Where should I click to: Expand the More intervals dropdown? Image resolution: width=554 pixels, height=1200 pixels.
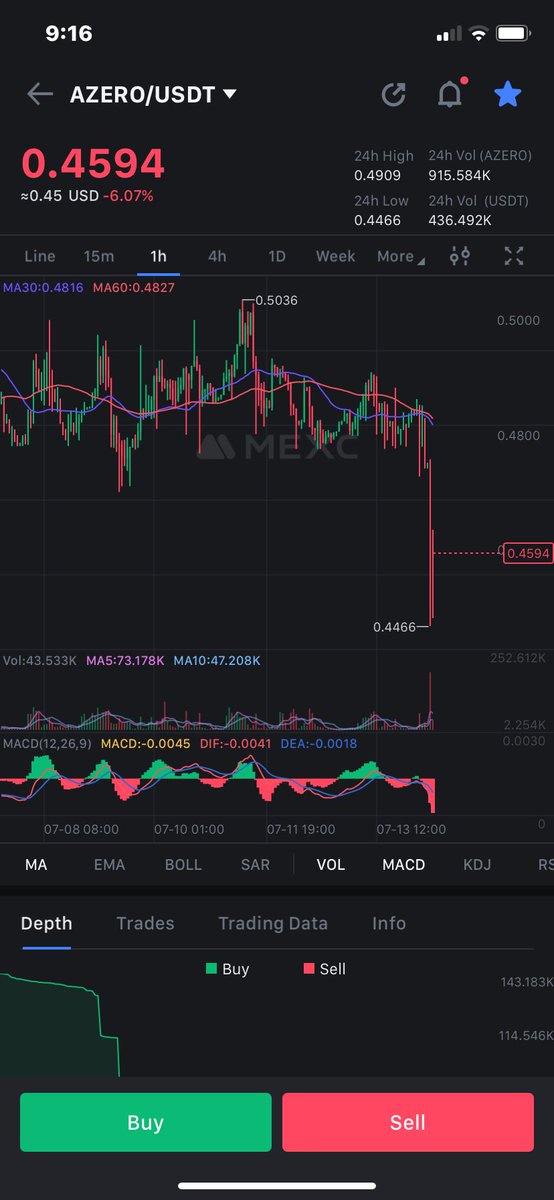(x=400, y=256)
